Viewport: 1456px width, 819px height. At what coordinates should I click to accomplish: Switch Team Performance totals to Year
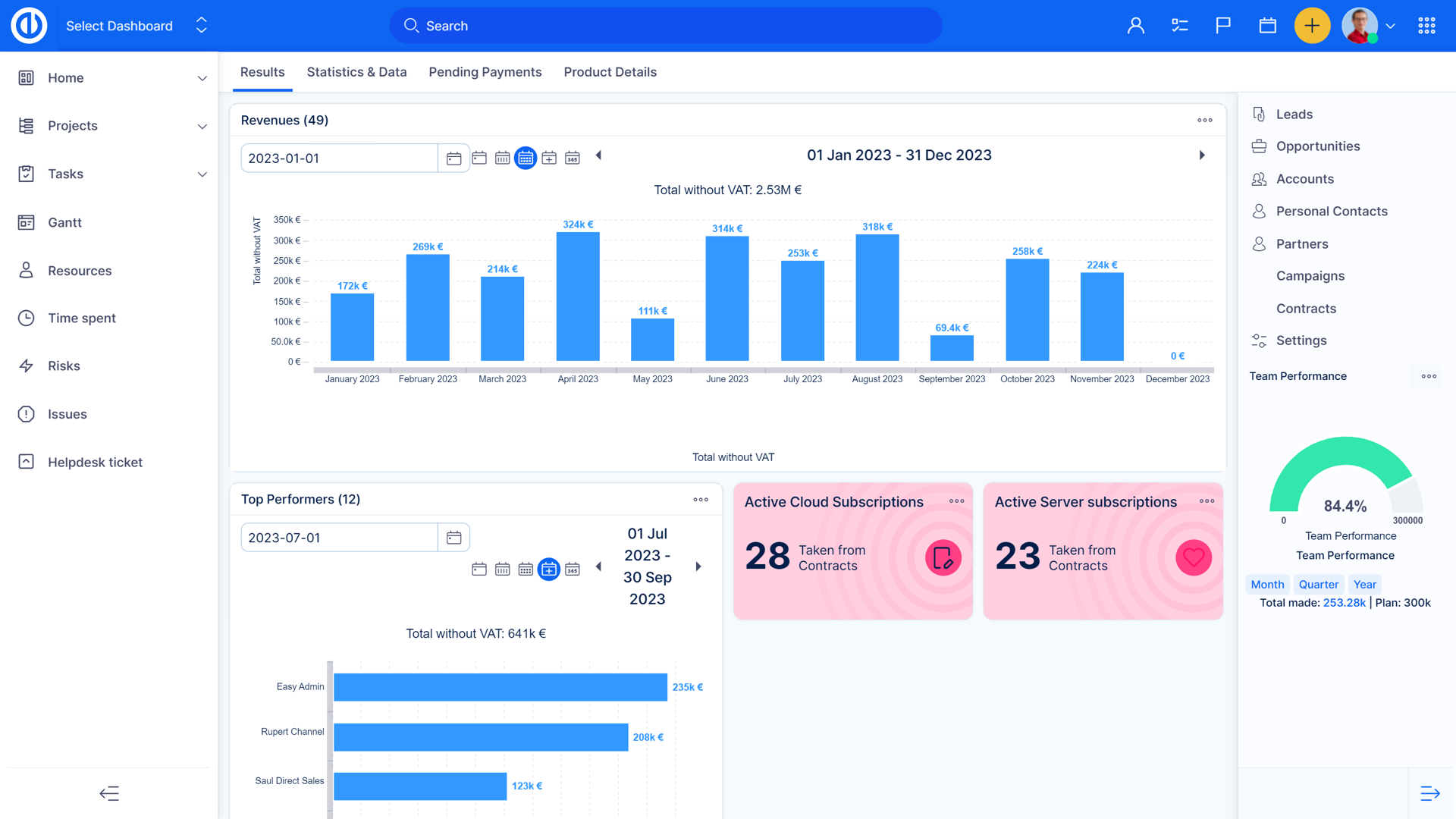tap(1364, 584)
